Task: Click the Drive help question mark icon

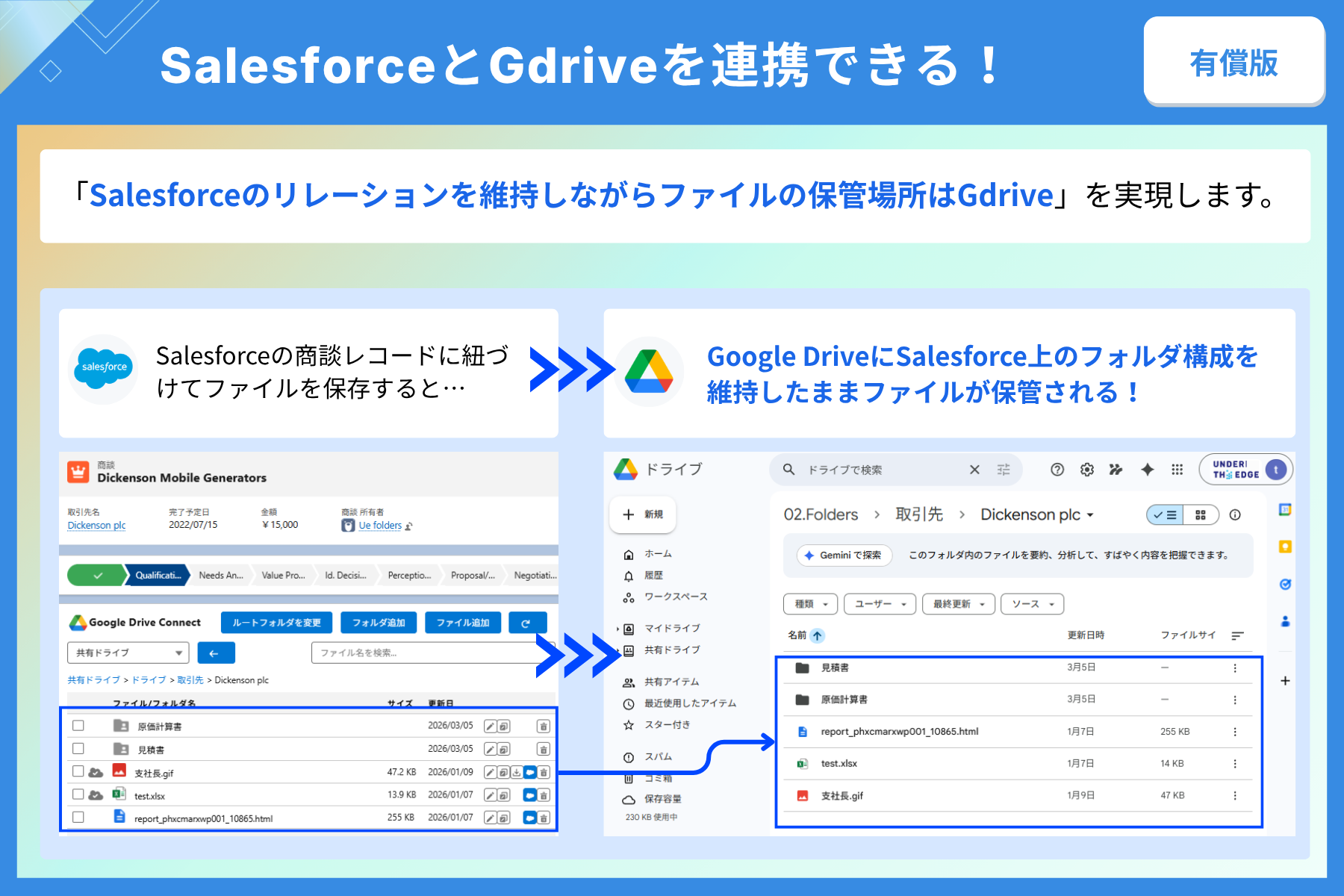Action: [1057, 470]
